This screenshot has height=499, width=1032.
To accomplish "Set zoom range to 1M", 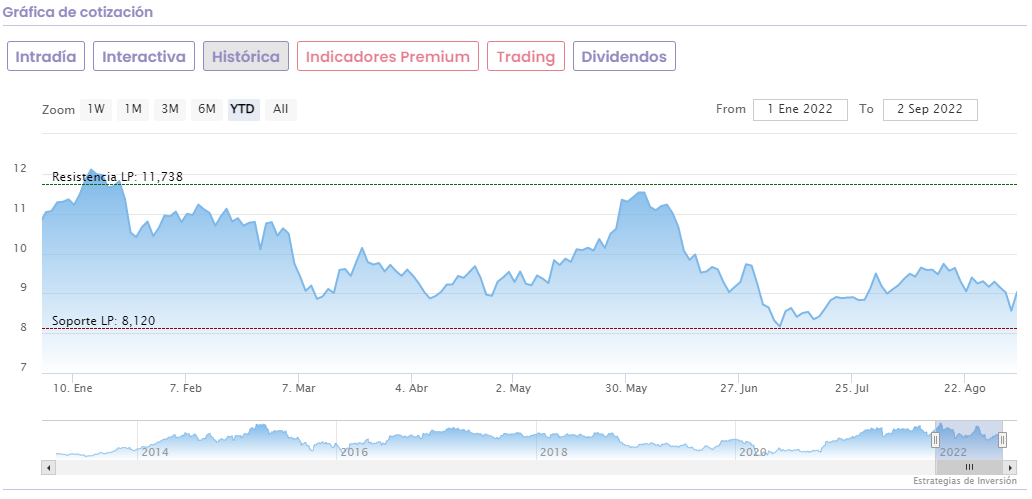I will tap(133, 109).
